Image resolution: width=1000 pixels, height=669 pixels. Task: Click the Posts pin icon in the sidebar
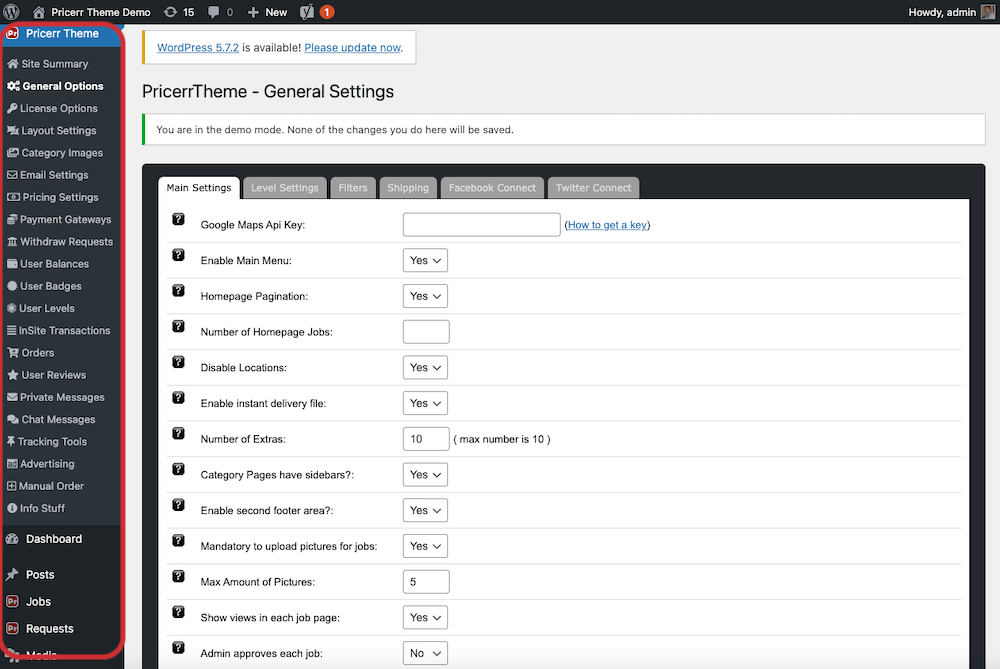[x=12, y=575]
